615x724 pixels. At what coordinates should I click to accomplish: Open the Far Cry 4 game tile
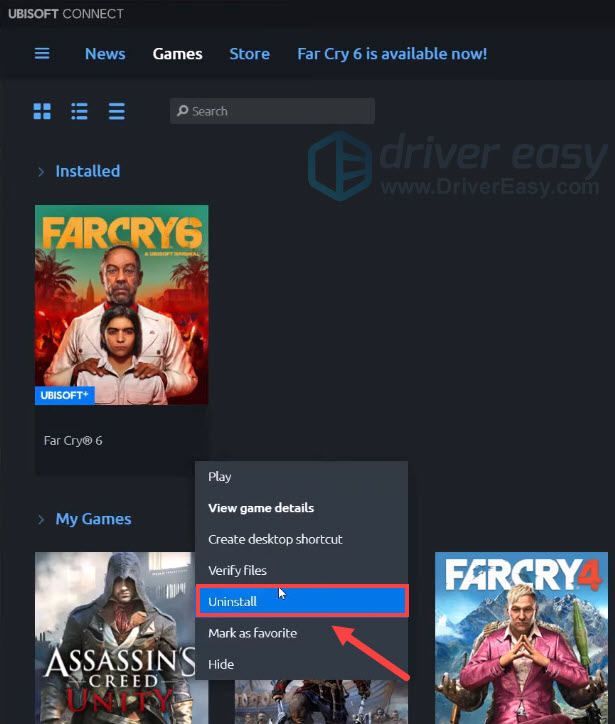point(521,638)
